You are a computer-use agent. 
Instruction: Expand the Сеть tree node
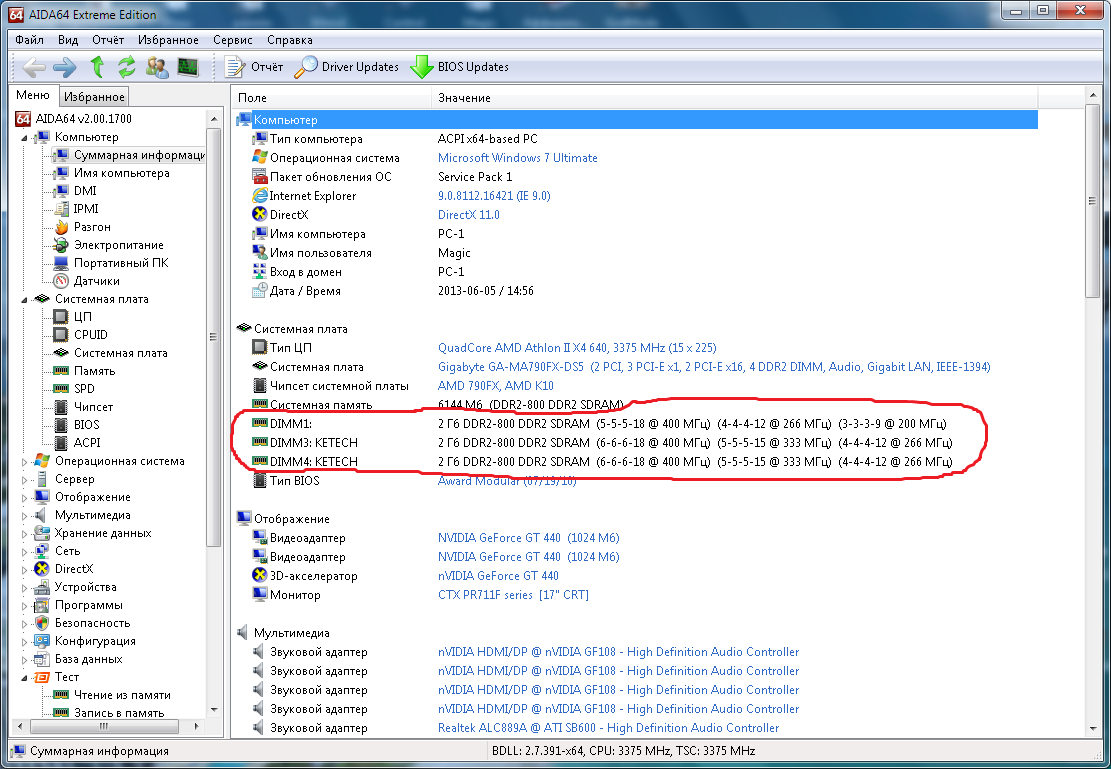pyautogui.click(x=24, y=551)
